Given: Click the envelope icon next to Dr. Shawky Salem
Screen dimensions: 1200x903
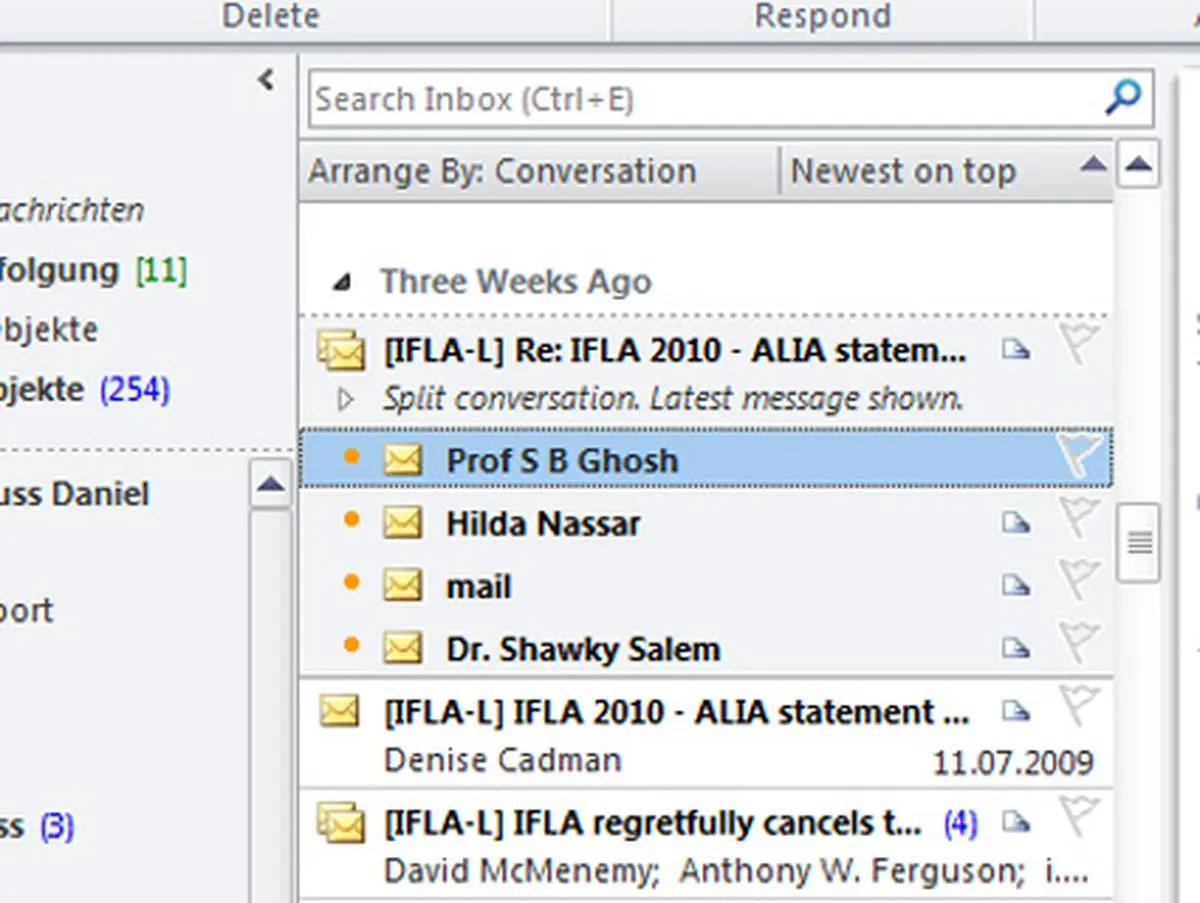Looking at the screenshot, I should tap(403, 648).
